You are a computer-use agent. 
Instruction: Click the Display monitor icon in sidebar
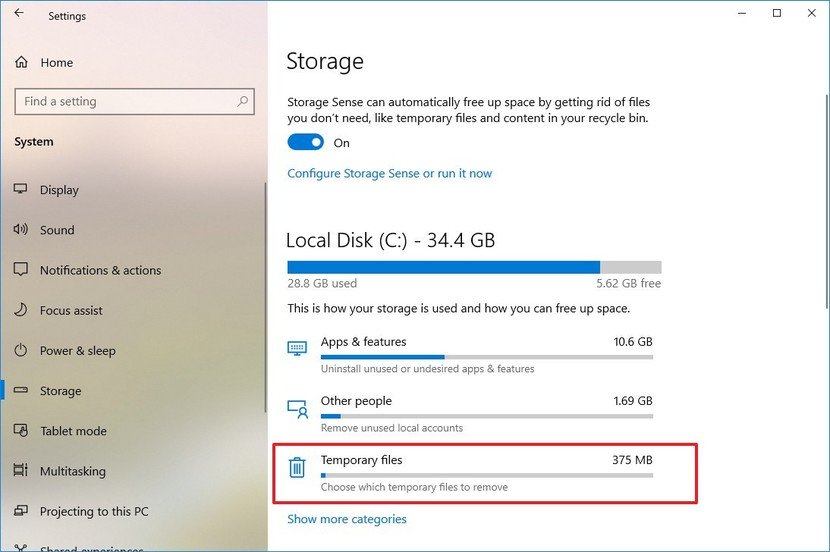20,190
